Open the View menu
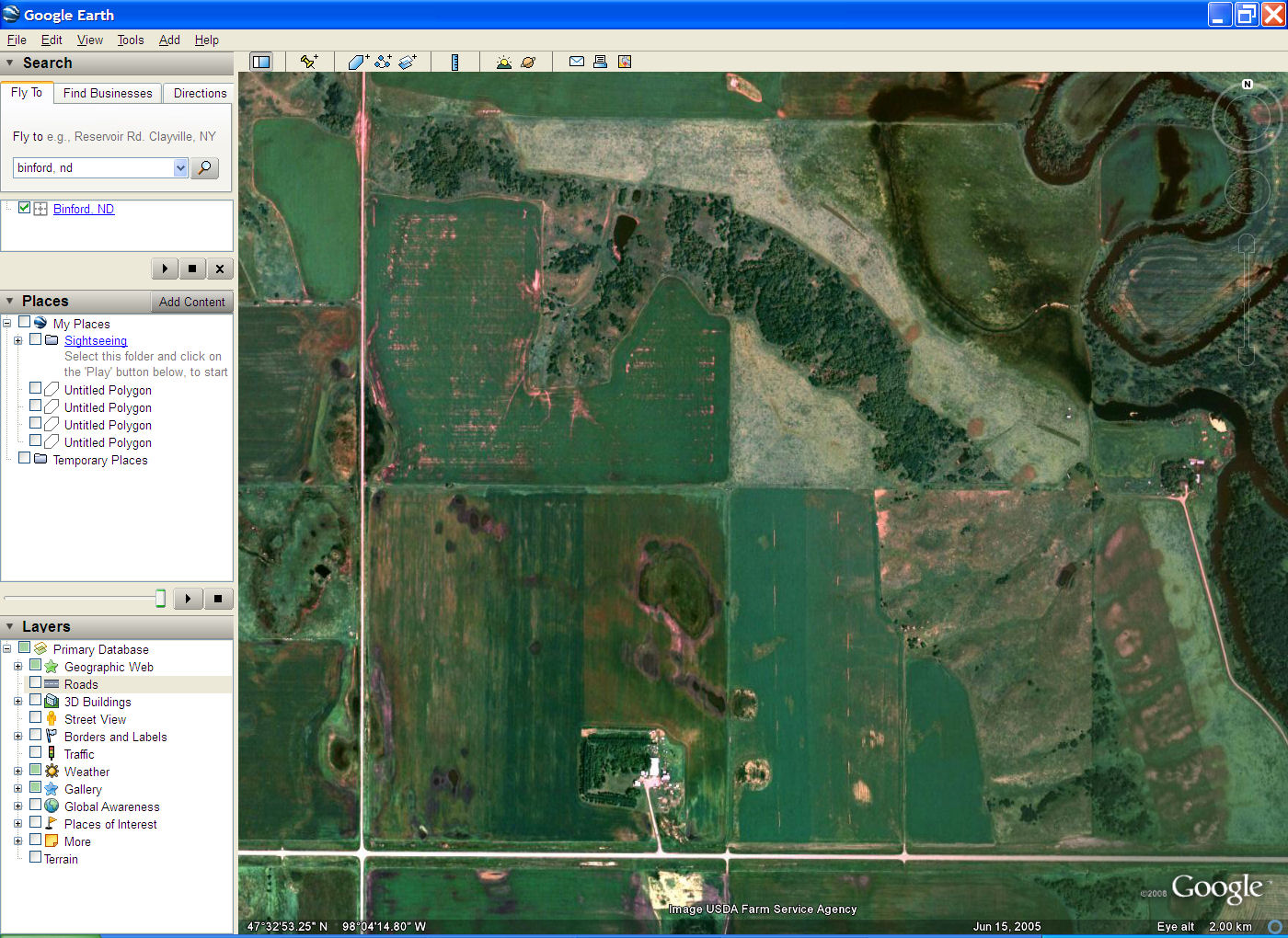This screenshot has width=1288, height=938. click(x=90, y=40)
